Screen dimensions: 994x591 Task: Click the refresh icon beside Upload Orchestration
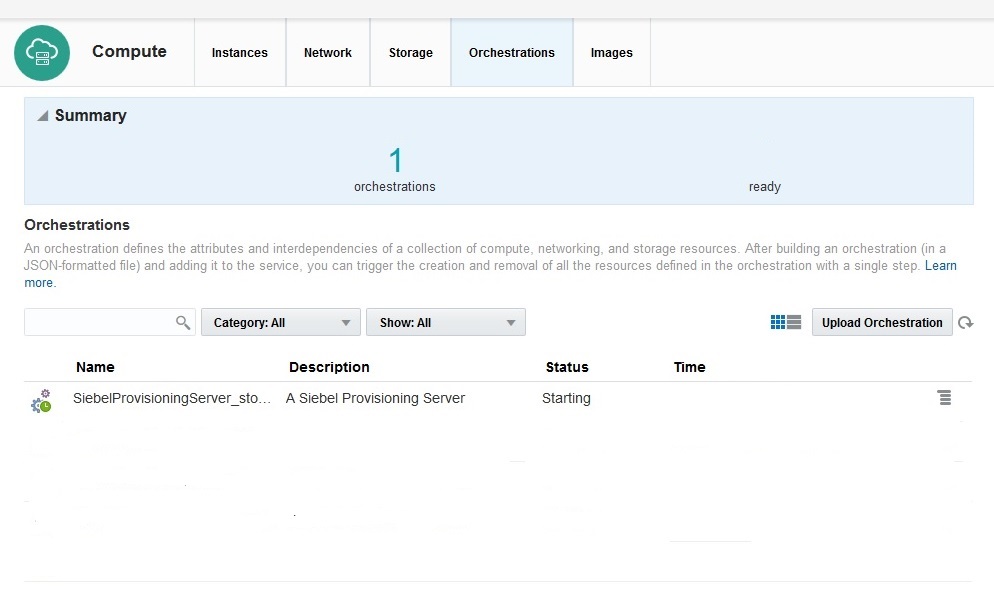966,322
